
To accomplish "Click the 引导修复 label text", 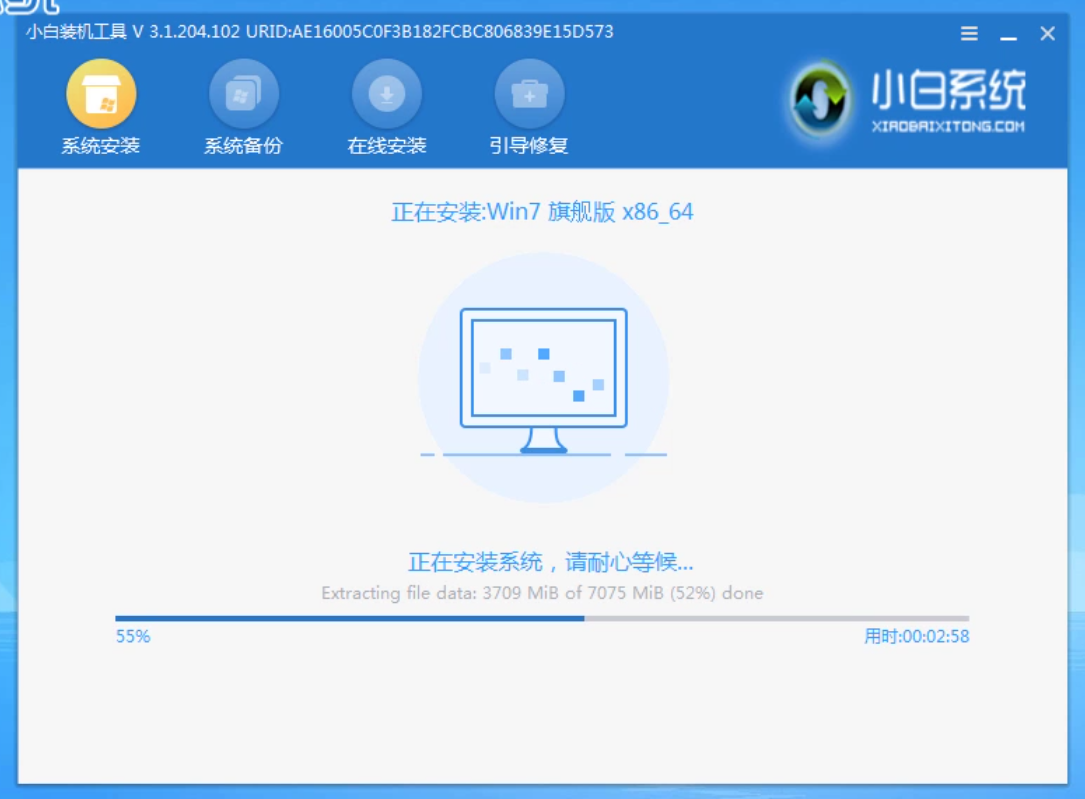I will click(x=528, y=145).
